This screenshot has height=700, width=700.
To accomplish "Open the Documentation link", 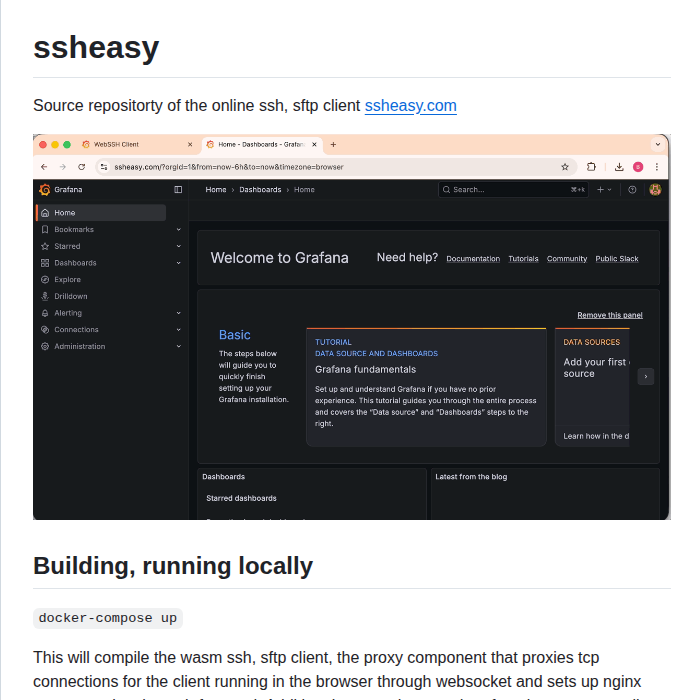I will [473, 259].
